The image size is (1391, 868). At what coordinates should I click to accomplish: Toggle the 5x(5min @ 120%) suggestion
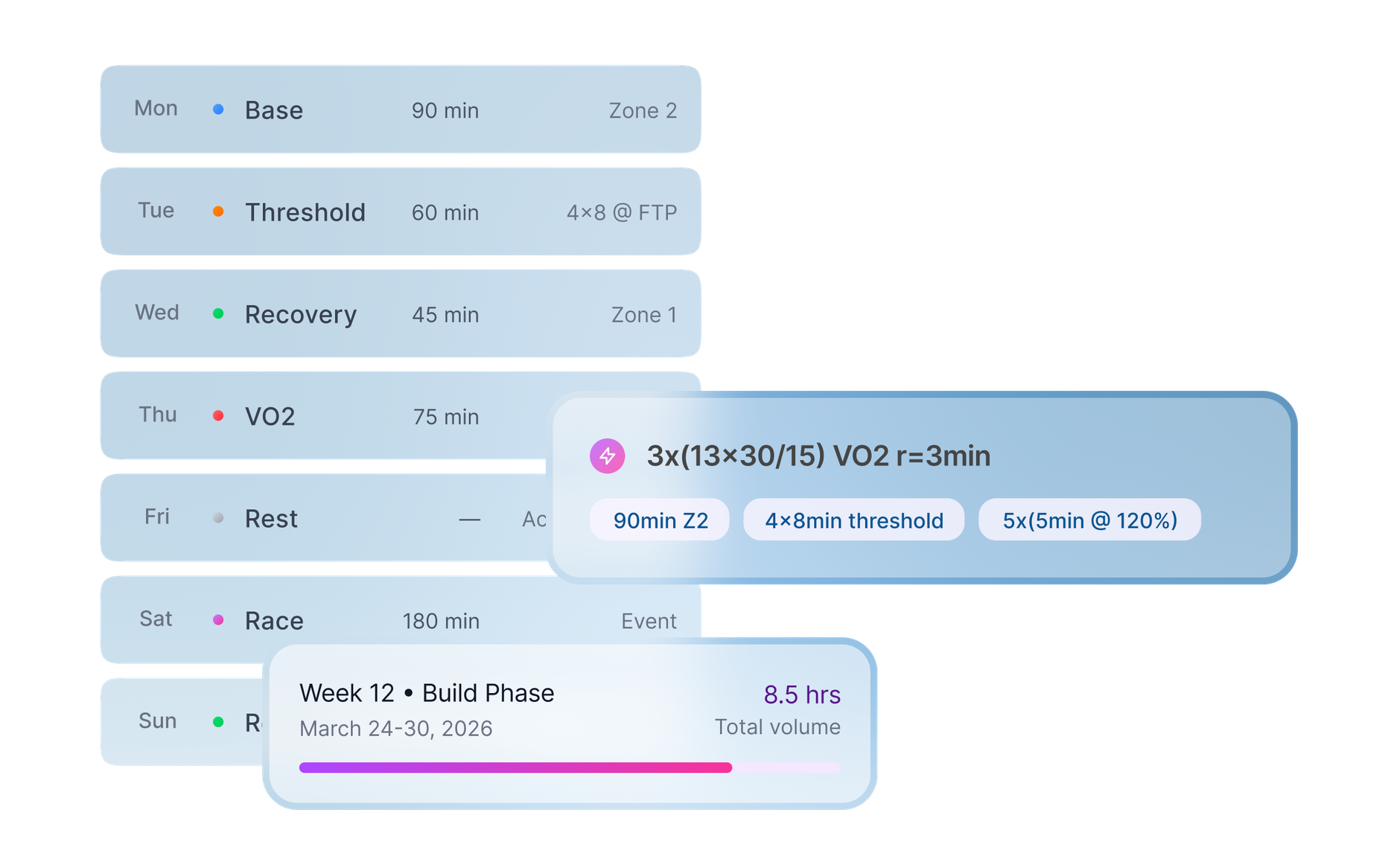pos(1089,520)
